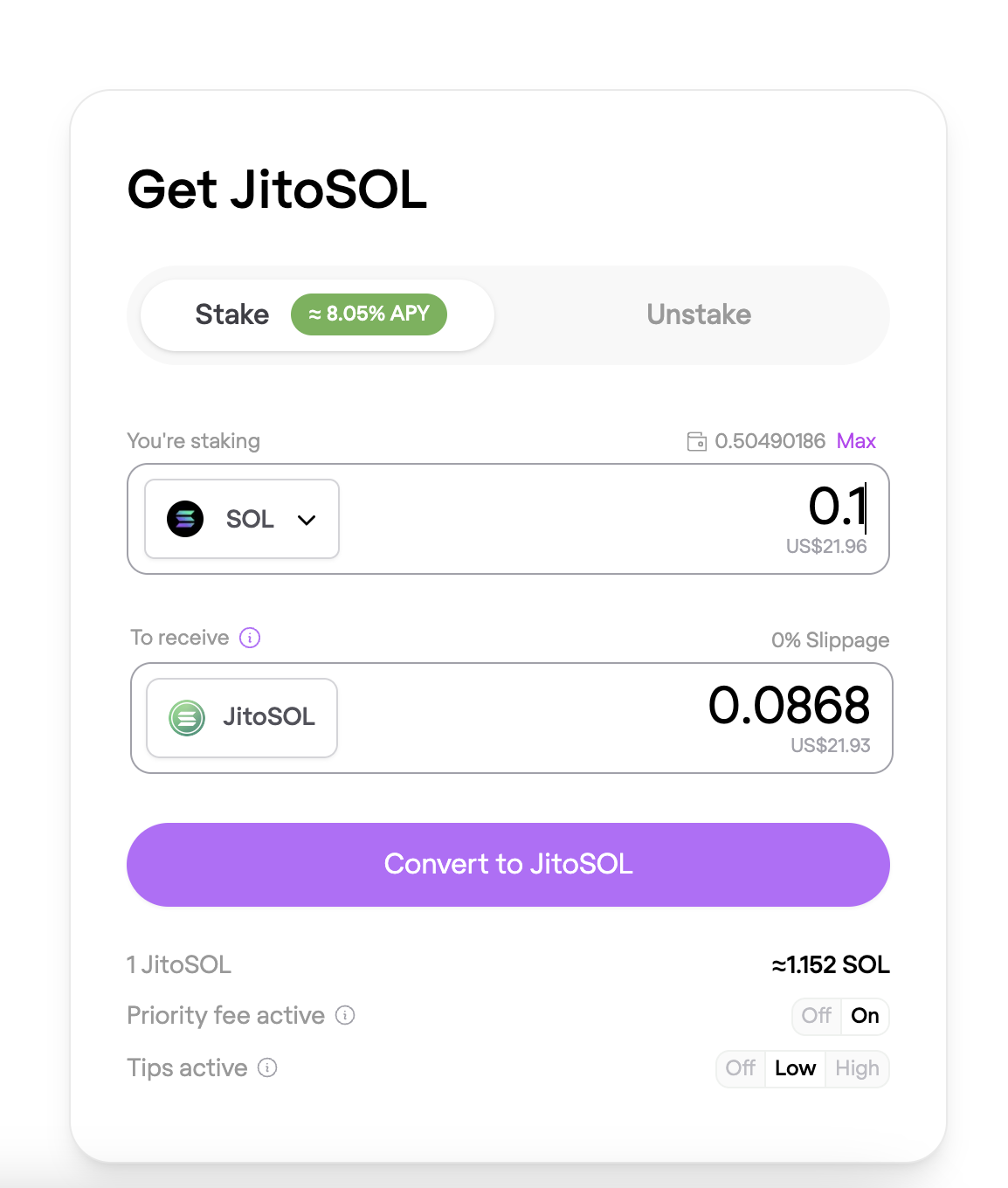
Task: Click Convert to JitoSOL button
Action: coord(508,864)
